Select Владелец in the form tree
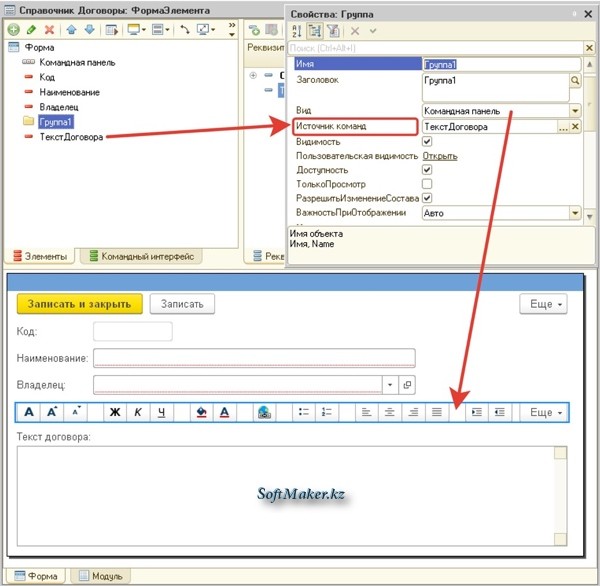 click(x=59, y=107)
